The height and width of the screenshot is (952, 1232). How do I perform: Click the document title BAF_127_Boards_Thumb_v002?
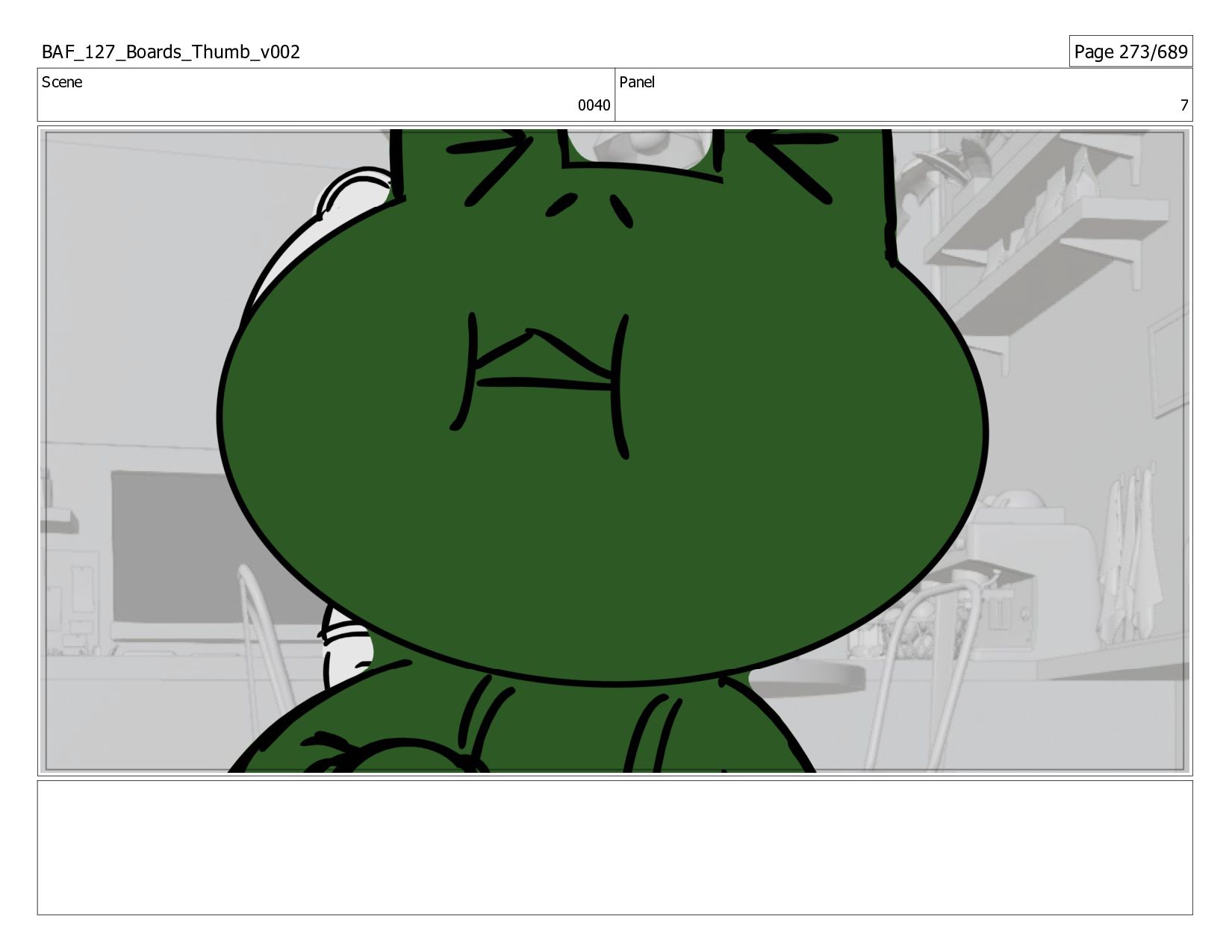(x=171, y=52)
